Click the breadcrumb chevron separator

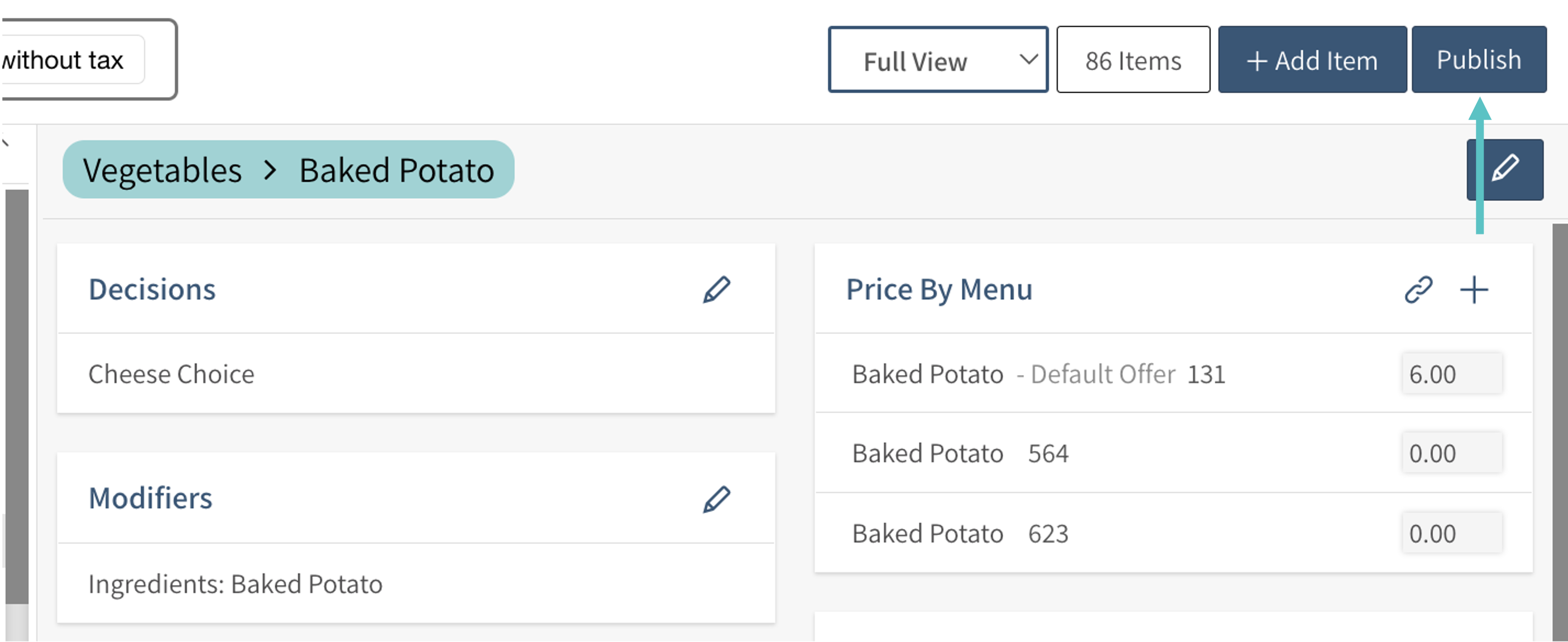[270, 170]
